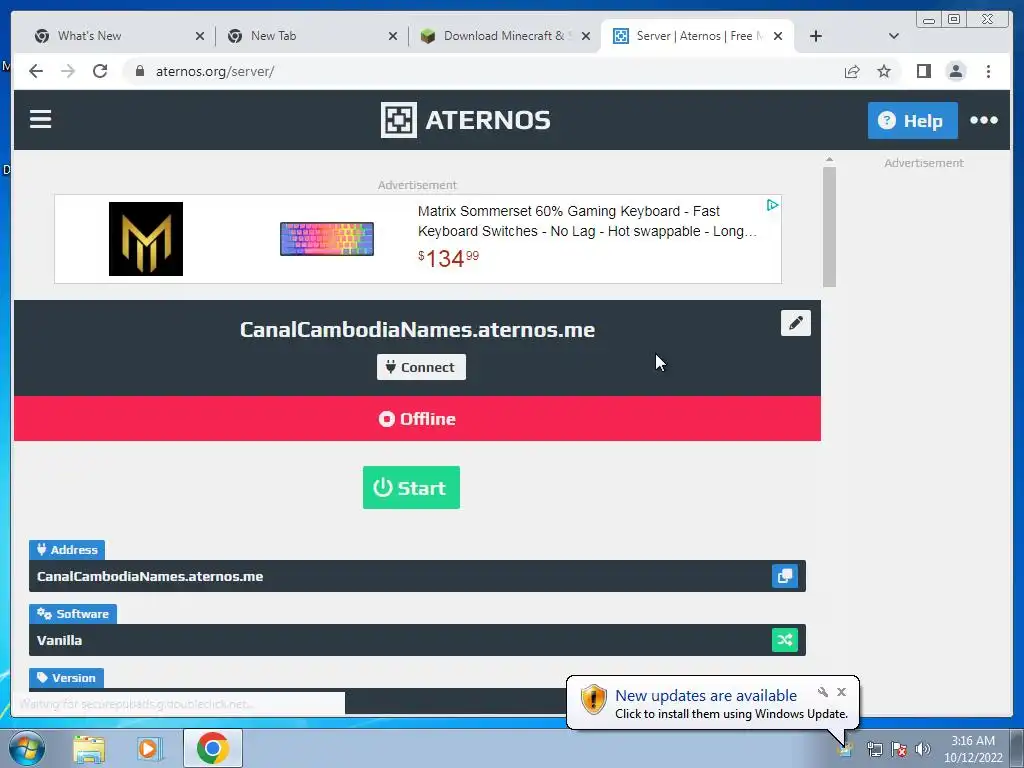Click the scrollbar up arrow
Viewport: 1024px width, 768px height.
pyautogui.click(x=829, y=159)
